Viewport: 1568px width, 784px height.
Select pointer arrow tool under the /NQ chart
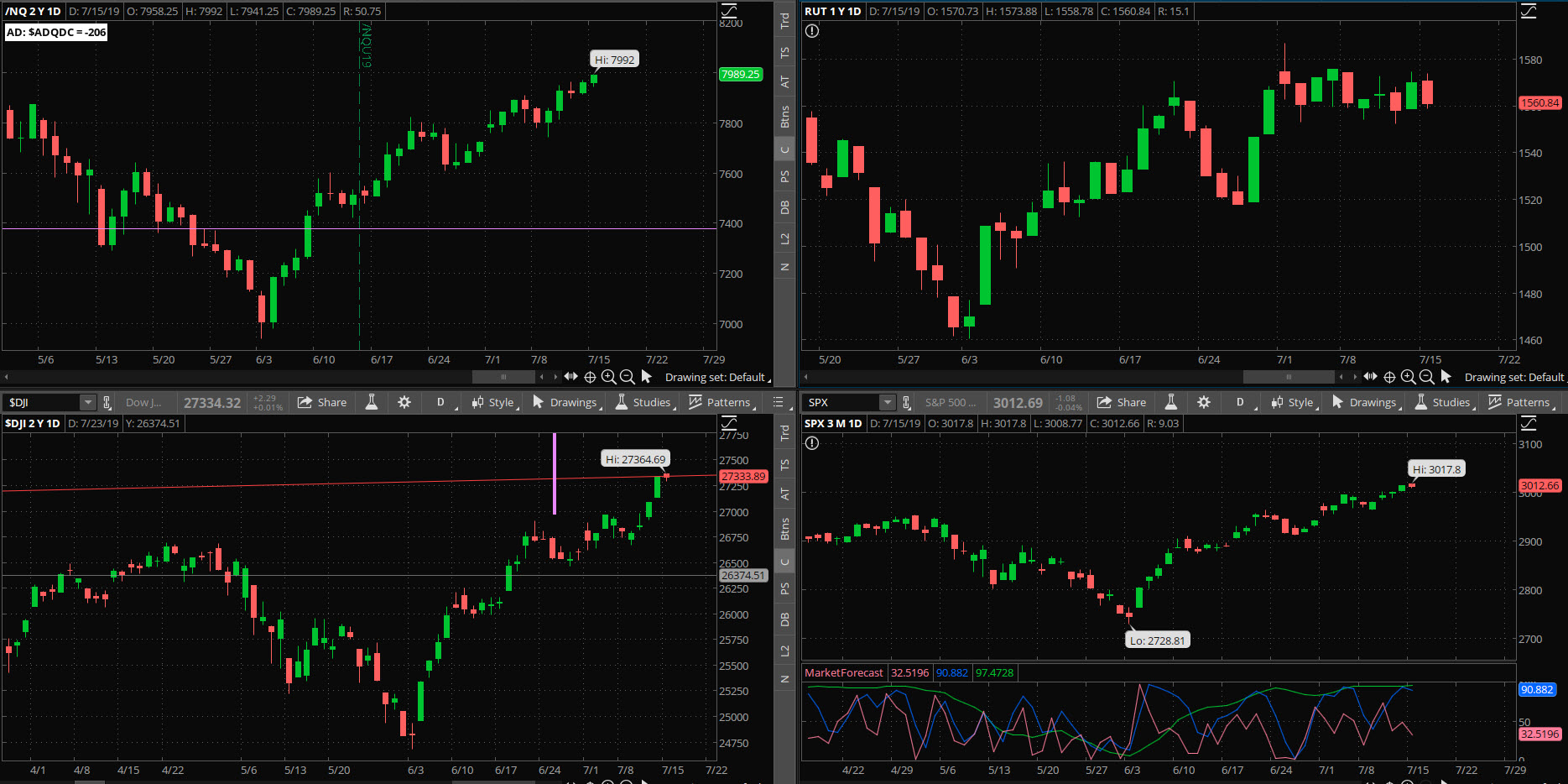coord(647,376)
